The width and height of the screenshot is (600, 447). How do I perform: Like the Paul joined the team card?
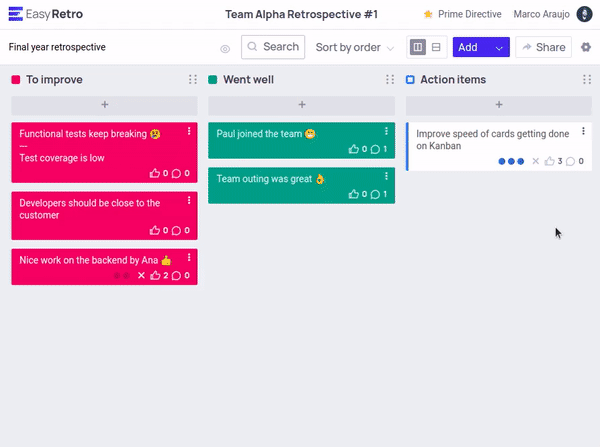coord(354,149)
